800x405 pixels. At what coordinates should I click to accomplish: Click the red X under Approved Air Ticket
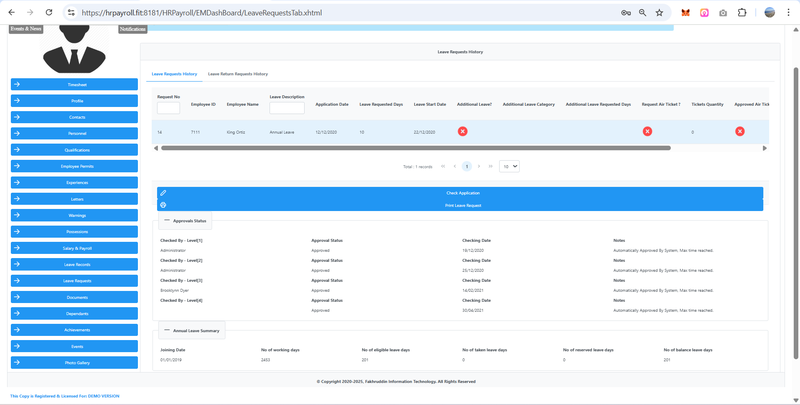[x=740, y=132]
